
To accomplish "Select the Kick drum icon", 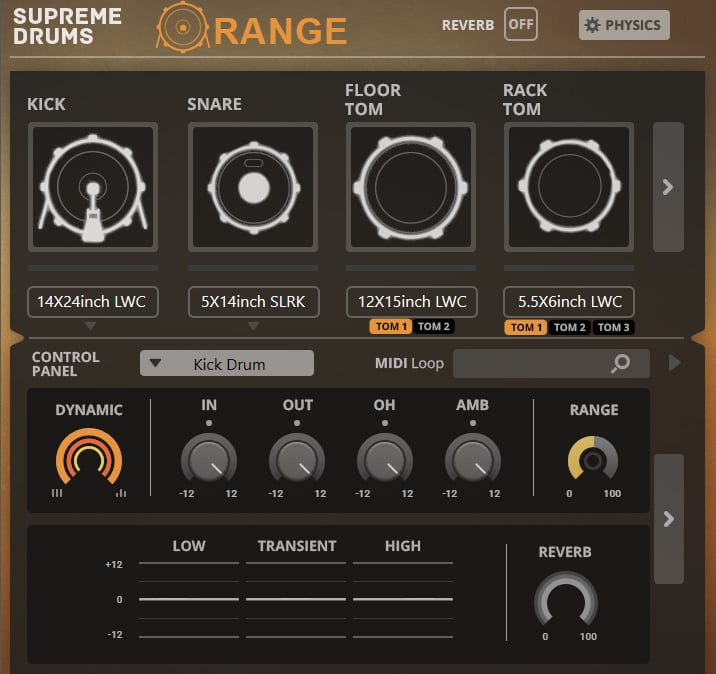I will pyautogui.click(x=93, y=187).
